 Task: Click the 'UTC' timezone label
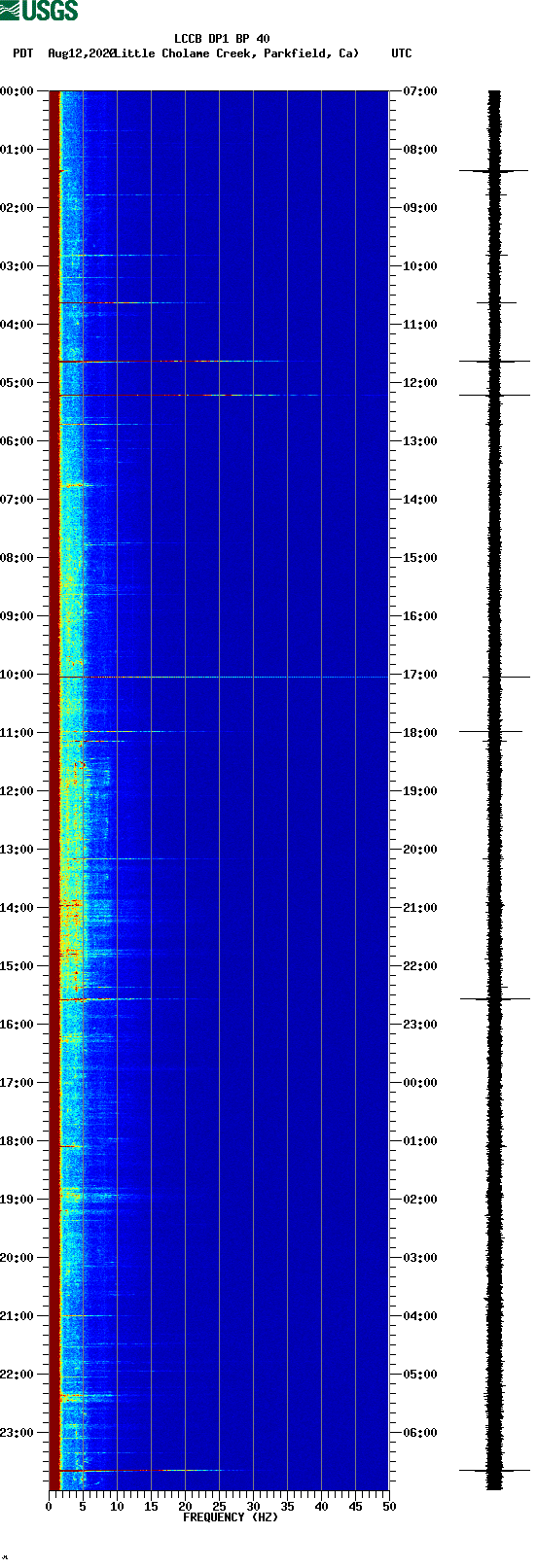(402, 53)
